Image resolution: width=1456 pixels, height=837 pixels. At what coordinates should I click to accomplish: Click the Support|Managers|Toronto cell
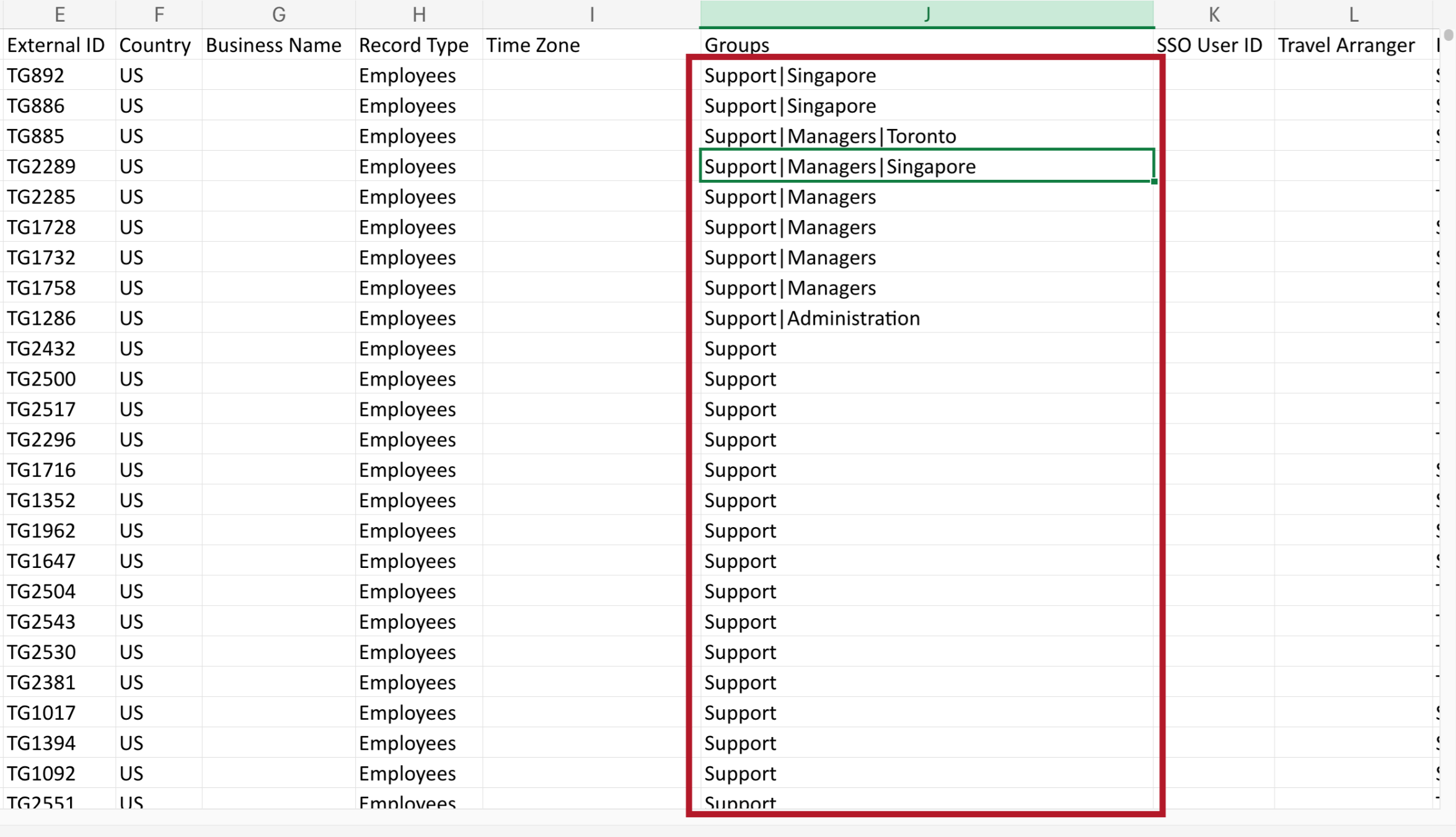(x=830, y=136)
